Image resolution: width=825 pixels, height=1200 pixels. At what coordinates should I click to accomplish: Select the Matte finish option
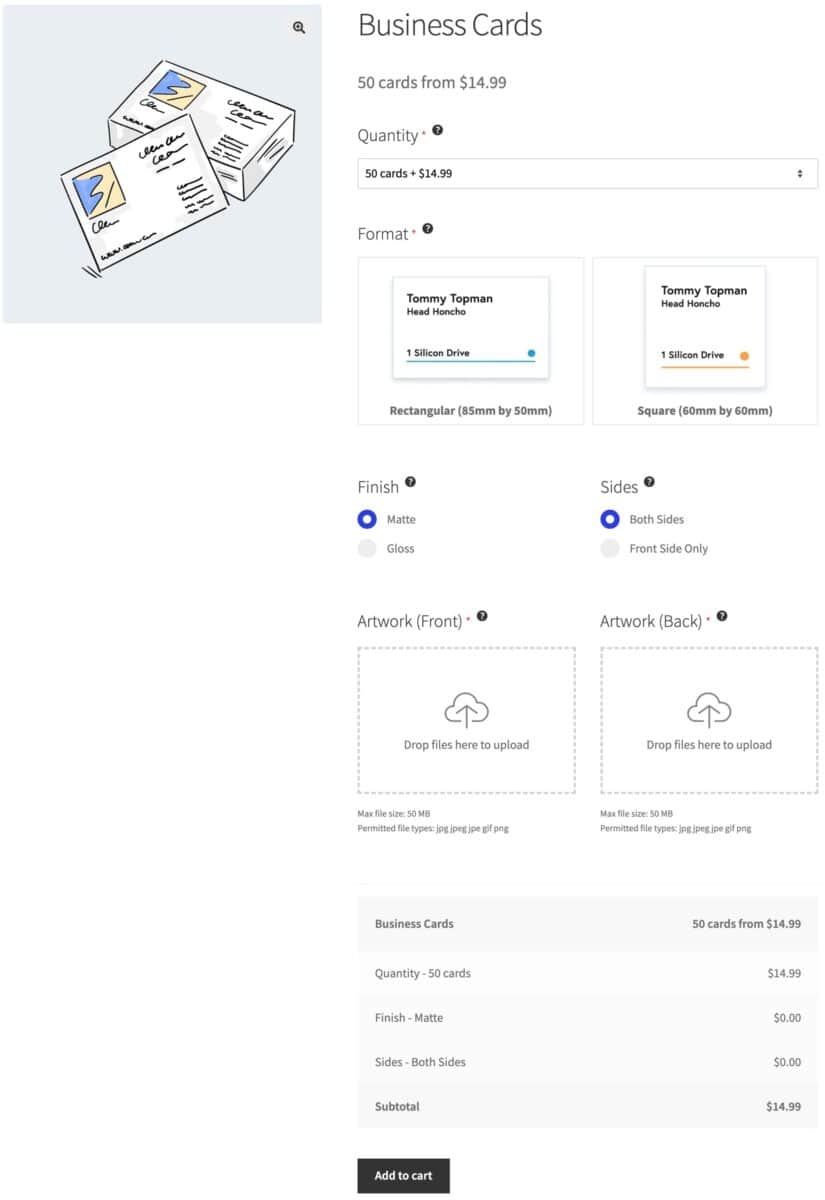point(367,519)
